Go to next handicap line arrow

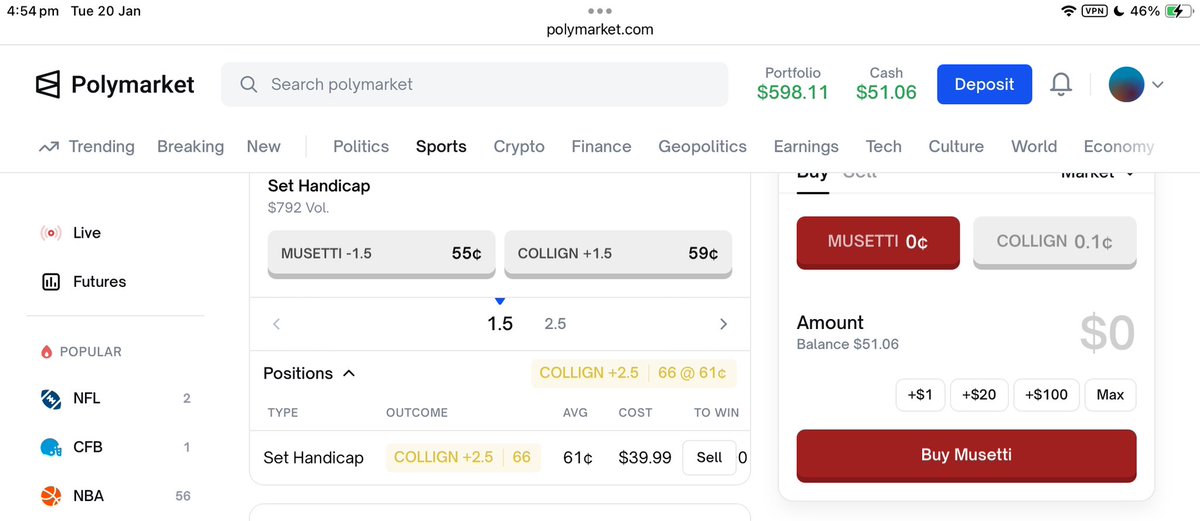pos(723,324)
